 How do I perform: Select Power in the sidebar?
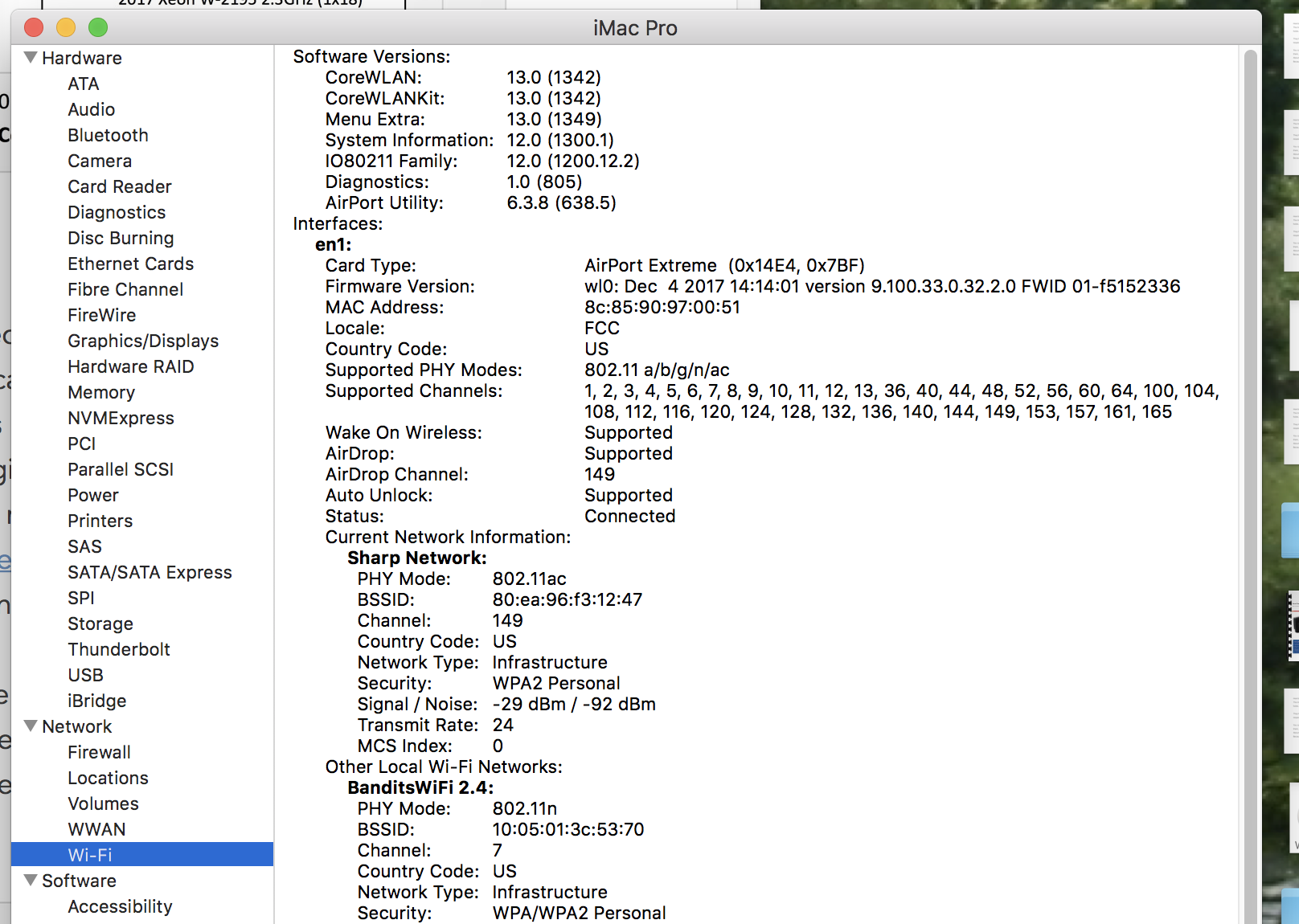[x=93, y=495]
